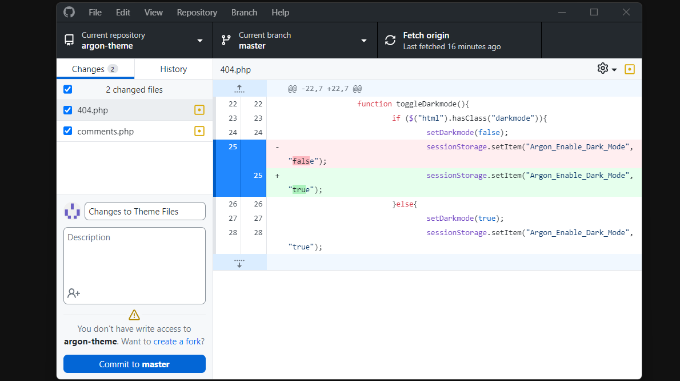Click the @@ -22,7 +22,7 @@ hunk header
The width and height of the screenshot is (680, 381).
click(325, 89)
